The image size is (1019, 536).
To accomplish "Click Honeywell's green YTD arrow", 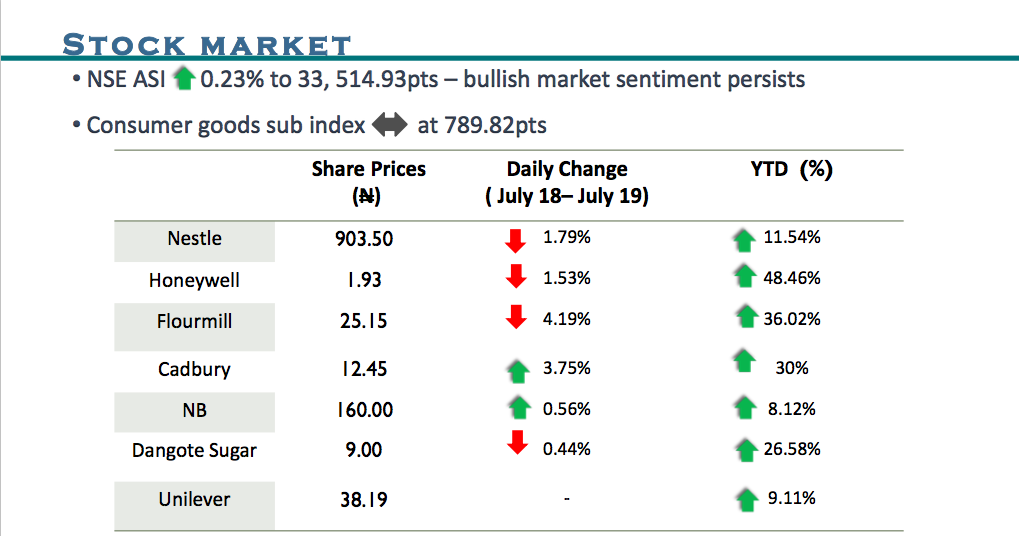I will coord(744,277).
